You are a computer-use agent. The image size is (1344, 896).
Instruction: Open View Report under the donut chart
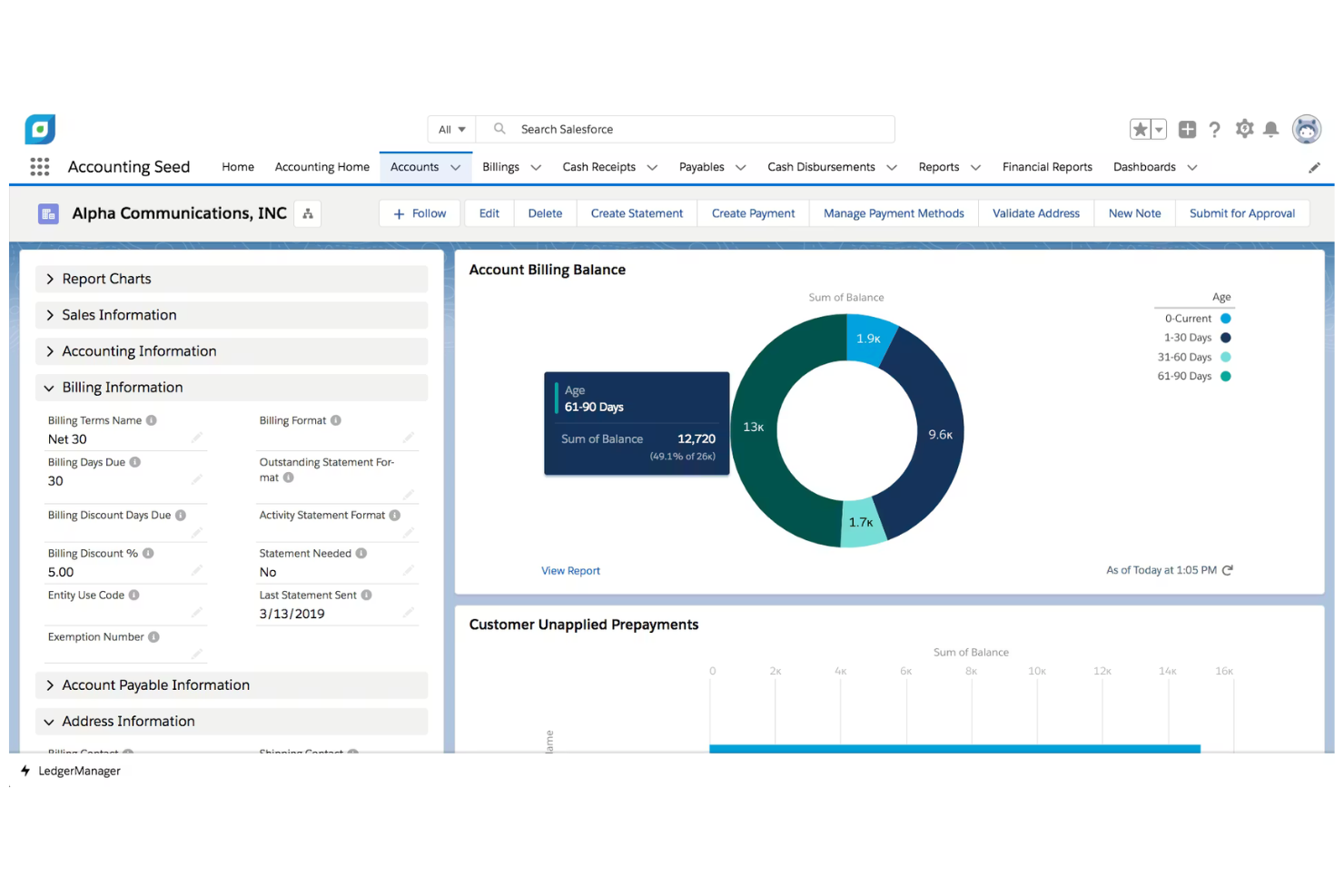[x=570, y=570]
